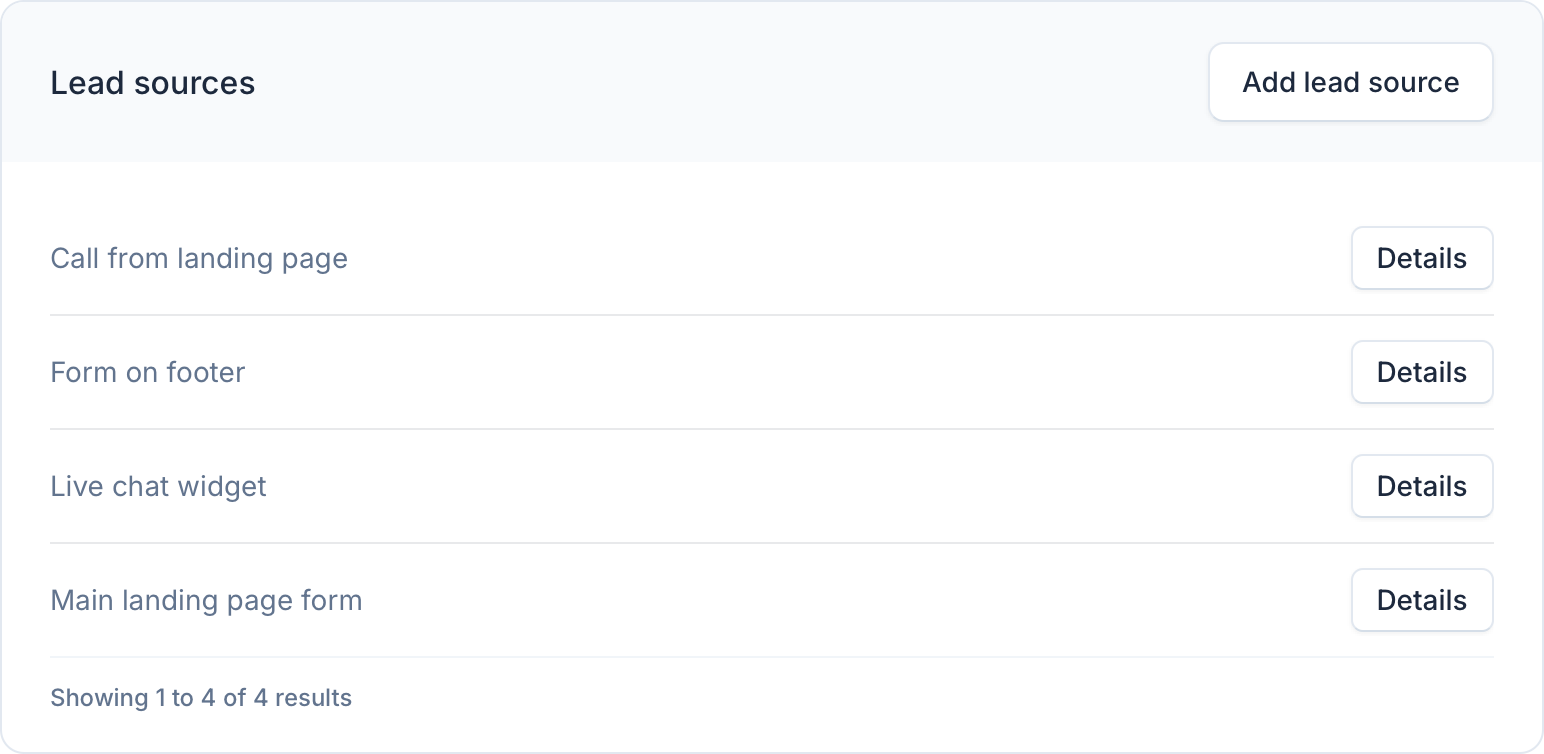Open Details for Call from landing page
1544x754 pixels.
point(1421,258)
